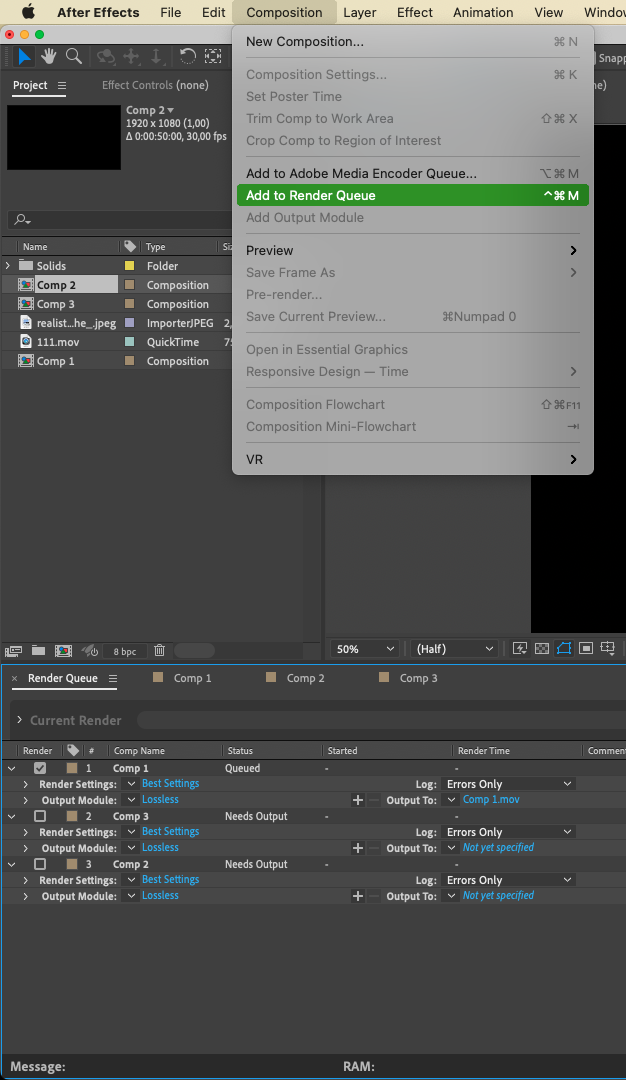Image resolution: width=626 pixels, height=1080 pixels.
Task: Open the Apple menu
Action: click(28, 12)
